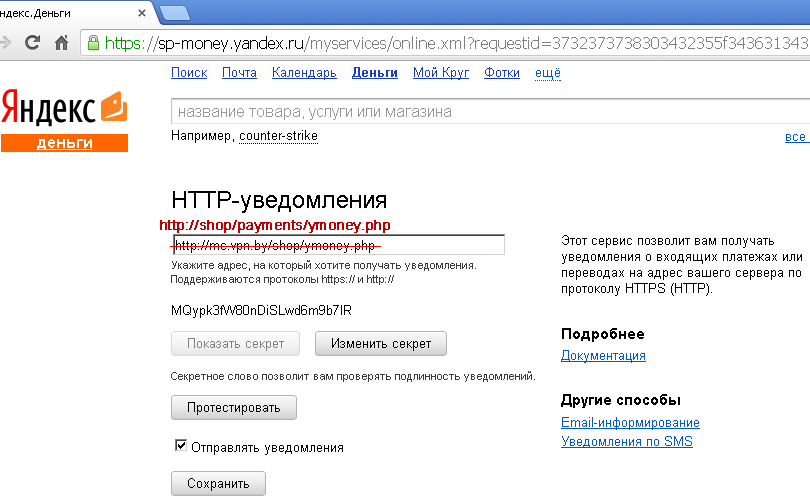The width and height of the screenshot is (810, 499).
Task: Save settings with Сохранить button
Action: (x=218, y=484)
